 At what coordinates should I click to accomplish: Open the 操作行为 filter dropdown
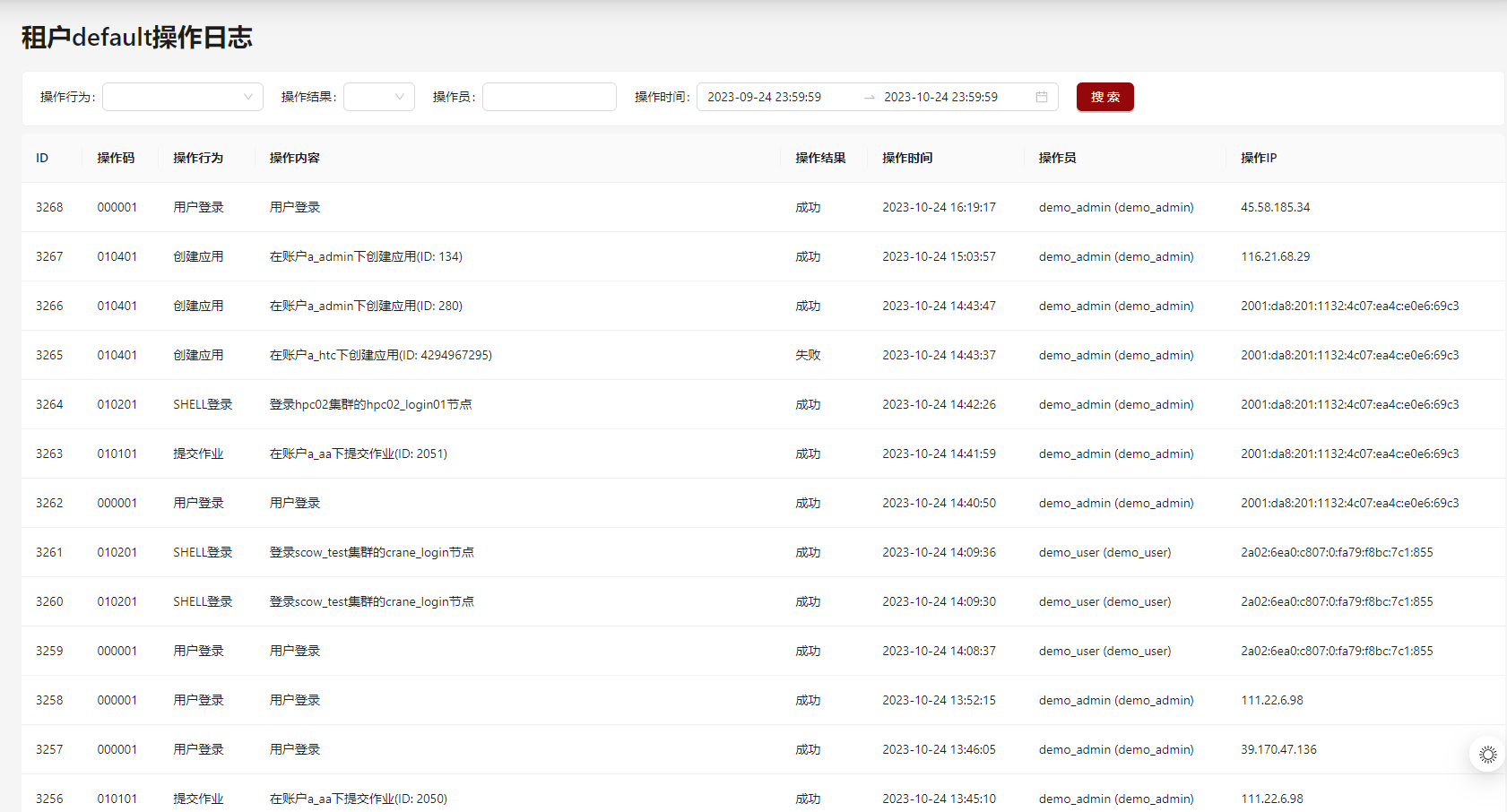tap(183, 97)
